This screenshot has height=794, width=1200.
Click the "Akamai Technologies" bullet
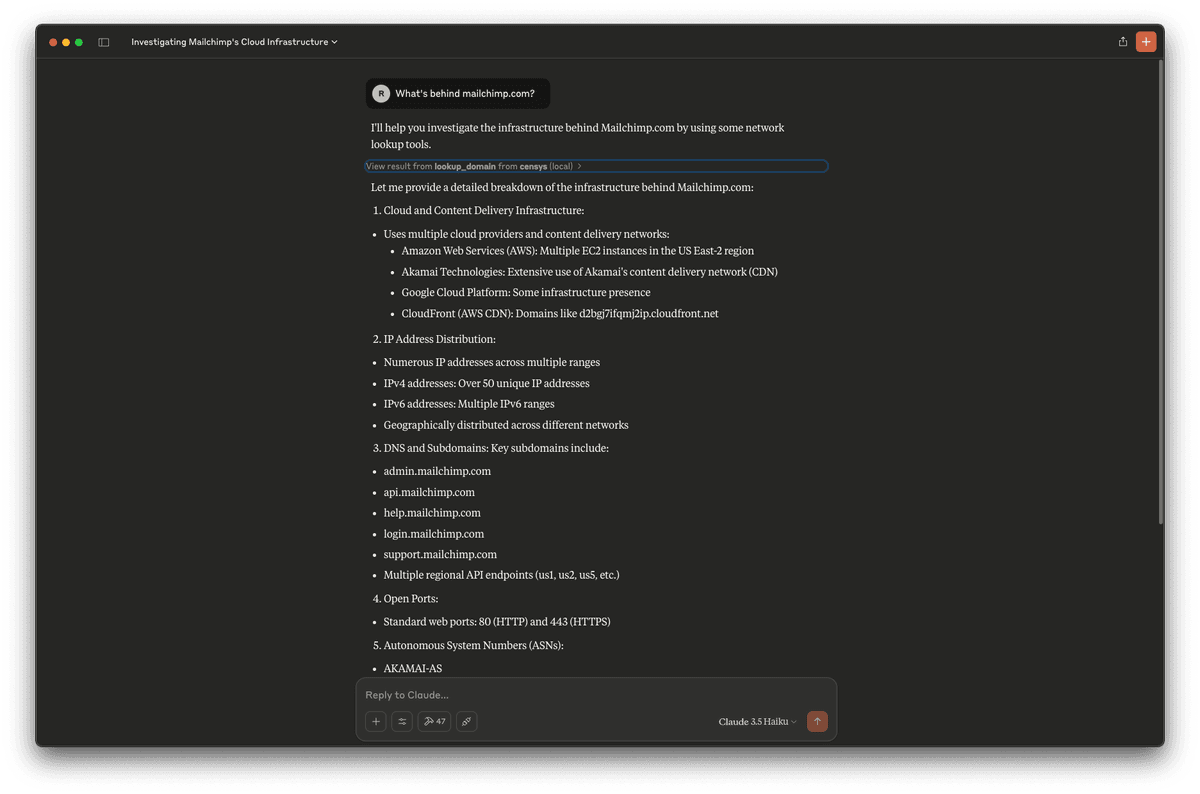pyautogui.click(x=589, y=272)
